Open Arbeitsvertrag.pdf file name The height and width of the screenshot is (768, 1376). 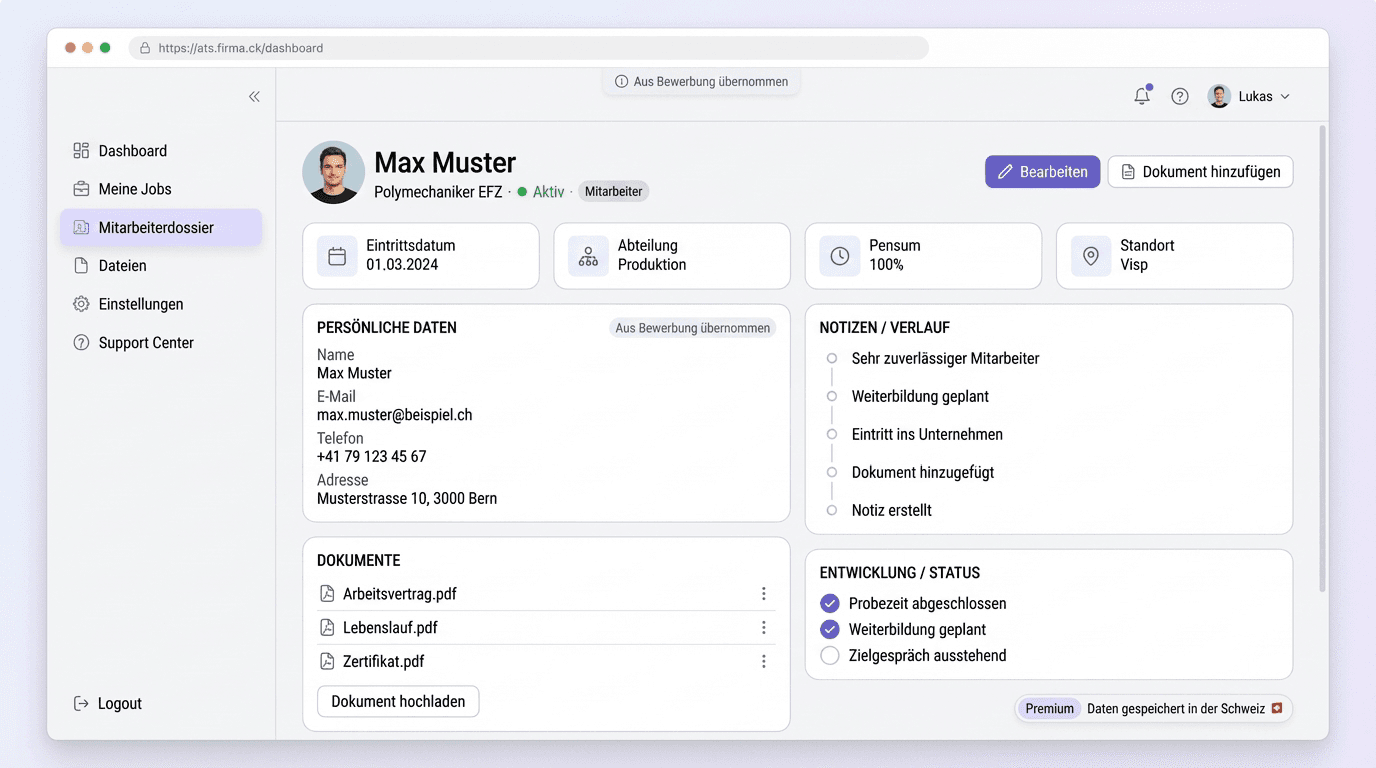[x=400, y=594]
